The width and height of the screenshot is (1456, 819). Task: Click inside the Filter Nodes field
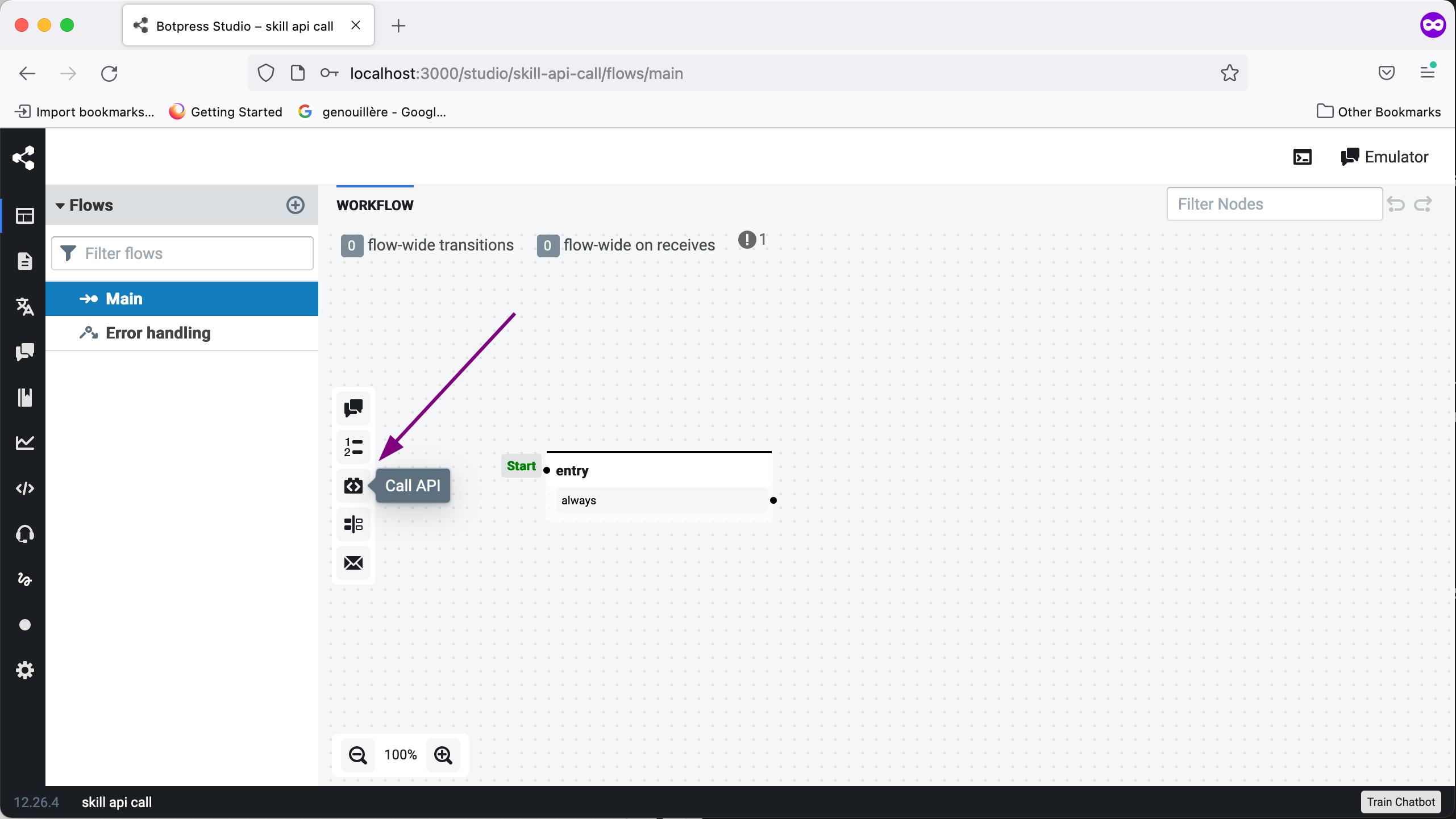1273,203
